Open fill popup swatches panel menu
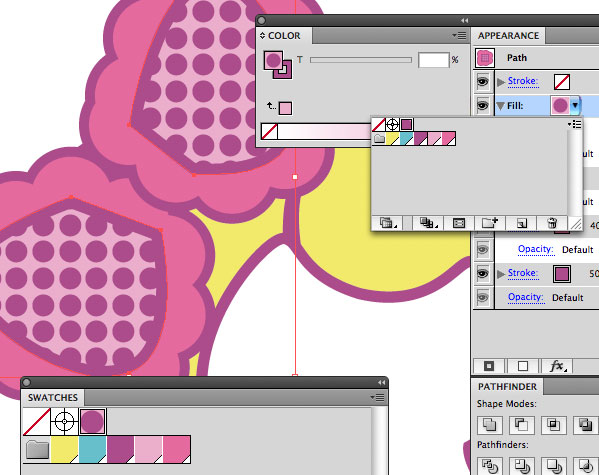The image size is (599, 475). (575, 124)
